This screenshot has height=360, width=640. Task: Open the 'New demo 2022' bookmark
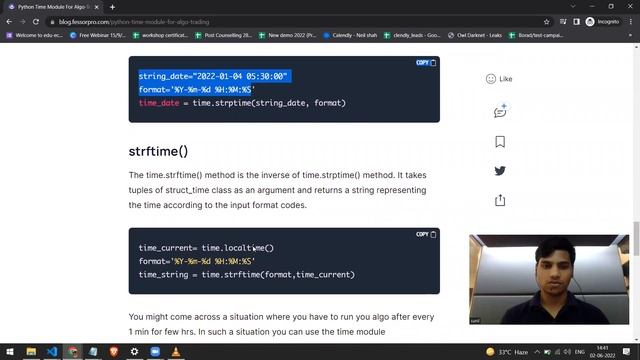[x=287, y=36]
